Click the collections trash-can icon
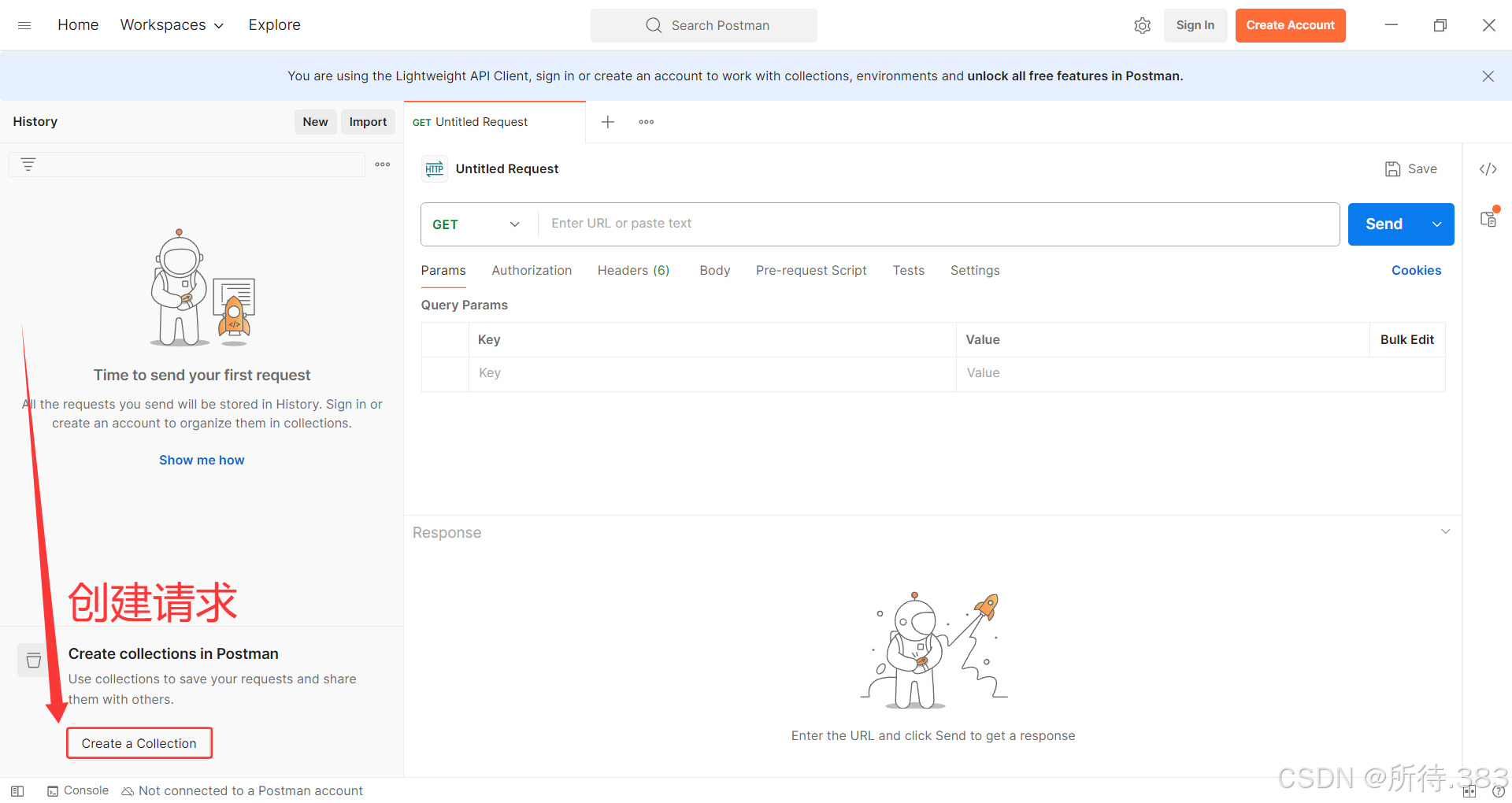This screenshot has width=1512, height=803. click(x=34, y=660)
